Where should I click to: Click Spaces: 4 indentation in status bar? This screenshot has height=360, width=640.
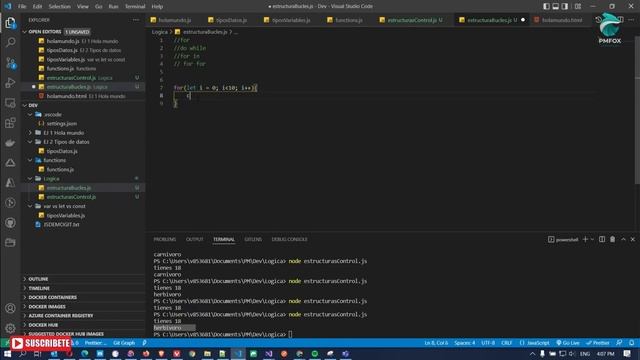tap(465, 343)
